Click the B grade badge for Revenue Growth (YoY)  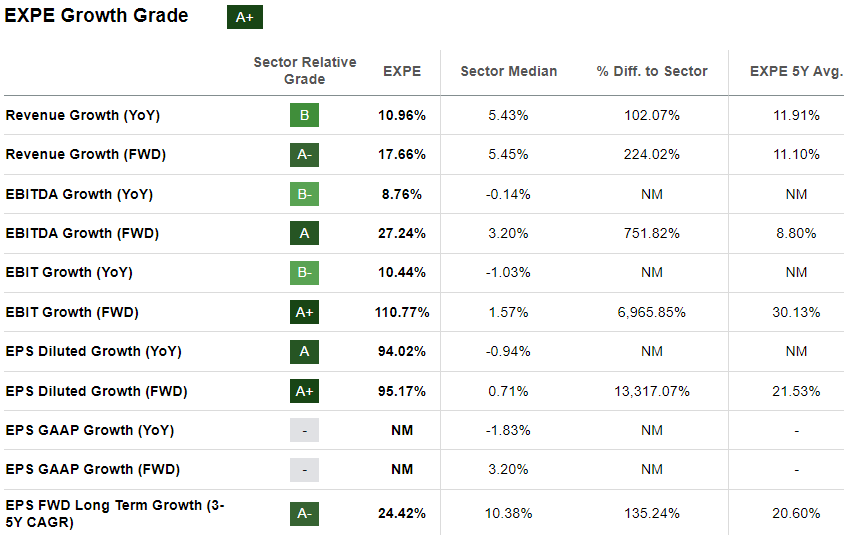click(304, 115)
